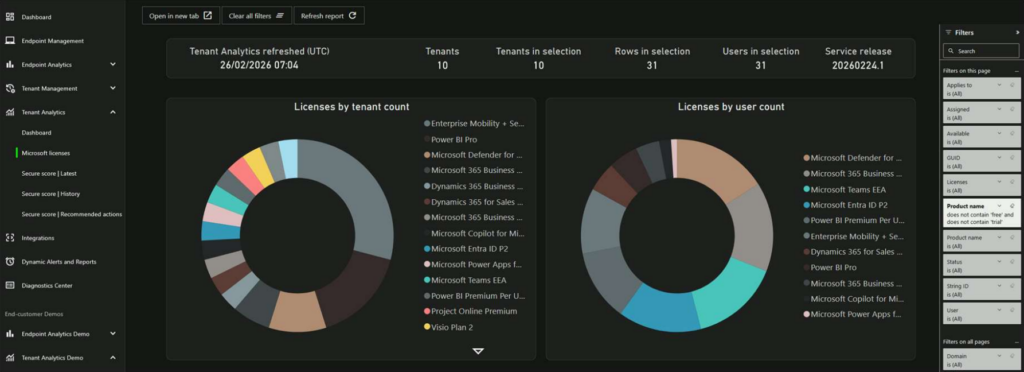Click the Dynamic Alerts and Reports clock icon
The width and height of the screenshot is (1024, 372).
tap(10, 262)
